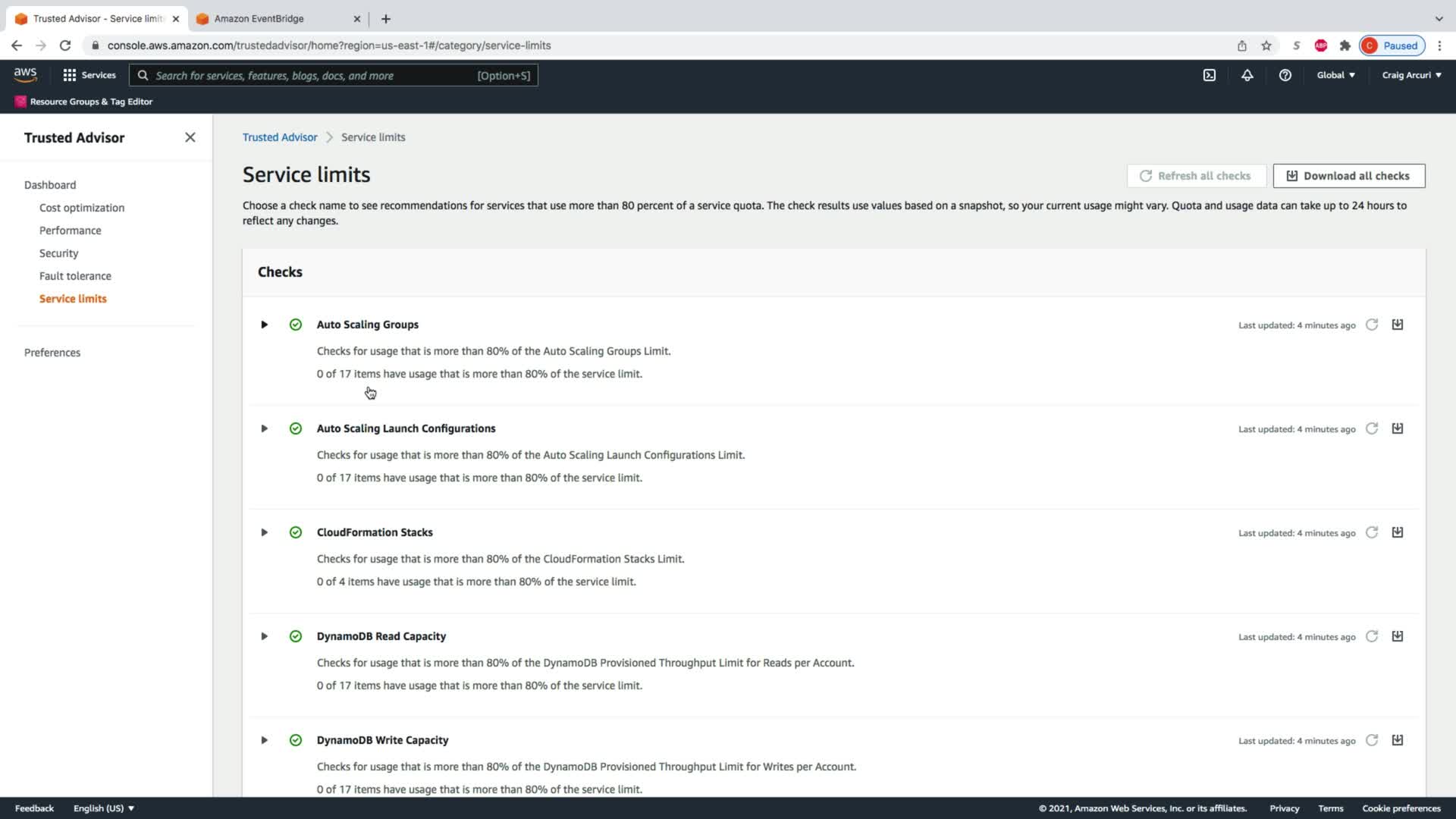
Task: Bookmark this page with star icon
Action: (x=1266, y=45)
